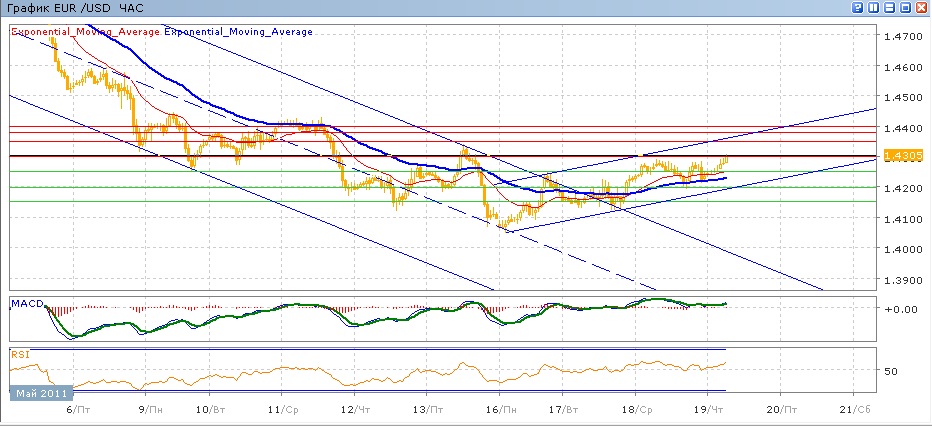Viewport: 932px width, 426px height.
Task: Click the RSI indicator label
Action: (x=19, y=355)
